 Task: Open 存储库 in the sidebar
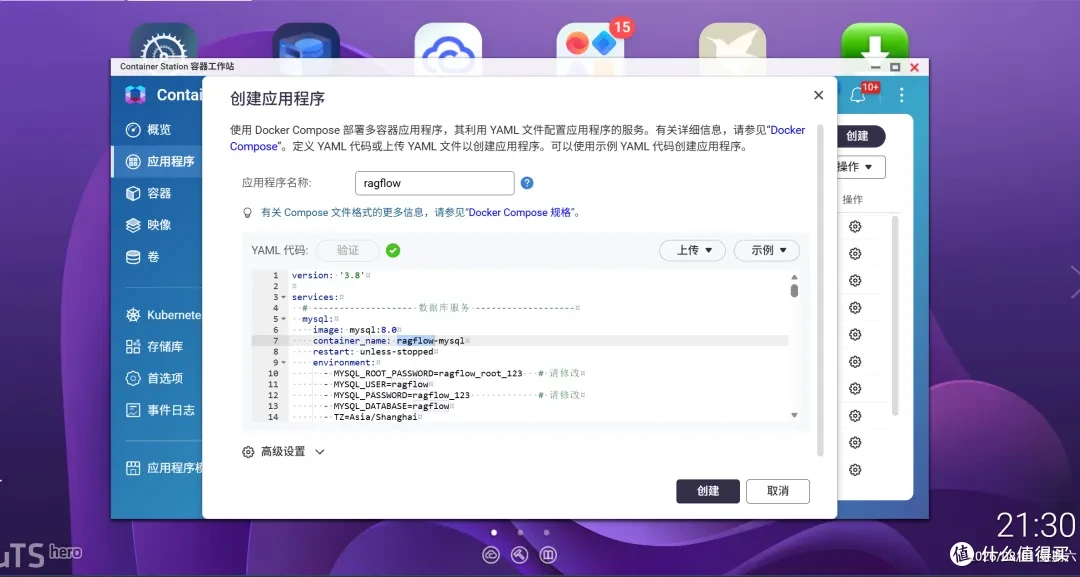tap(165, 346)
